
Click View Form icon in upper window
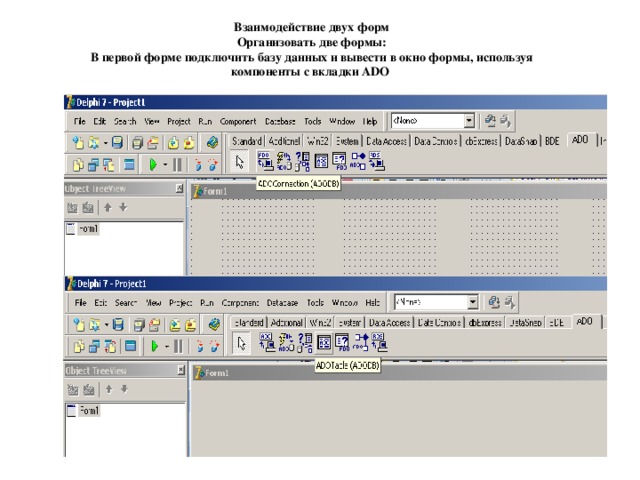[93, 164]
